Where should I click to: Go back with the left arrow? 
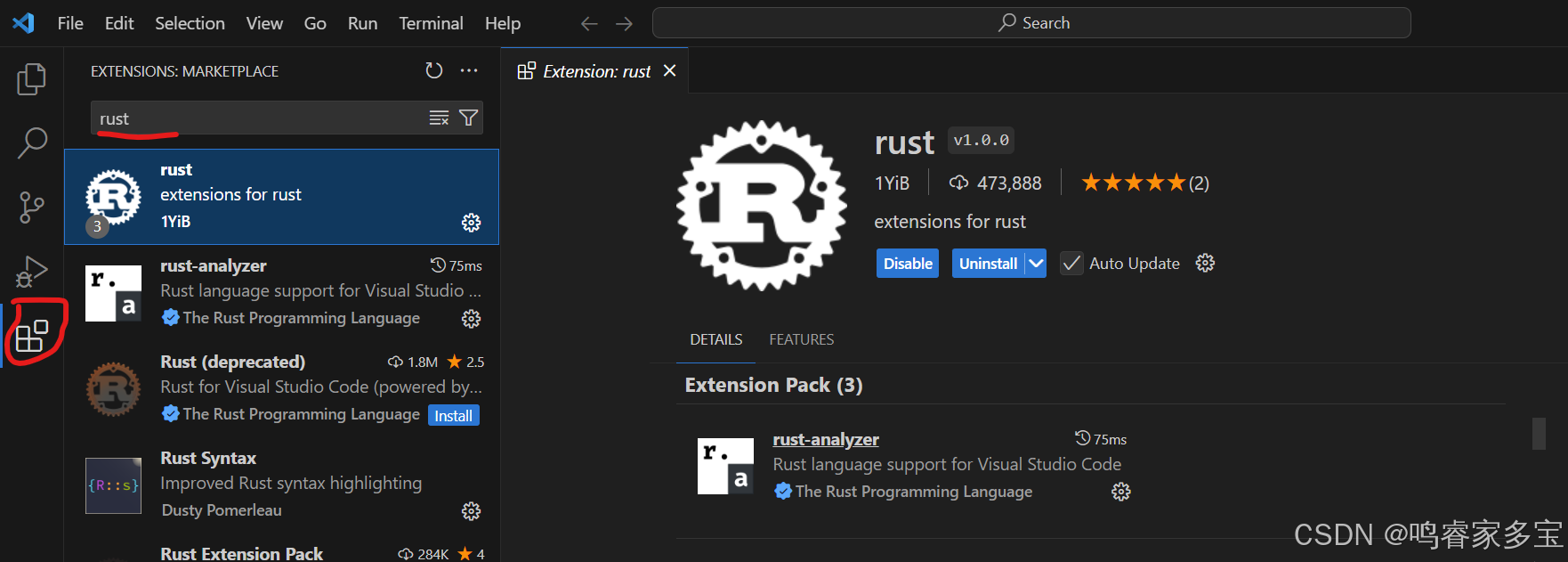[589, 24]
